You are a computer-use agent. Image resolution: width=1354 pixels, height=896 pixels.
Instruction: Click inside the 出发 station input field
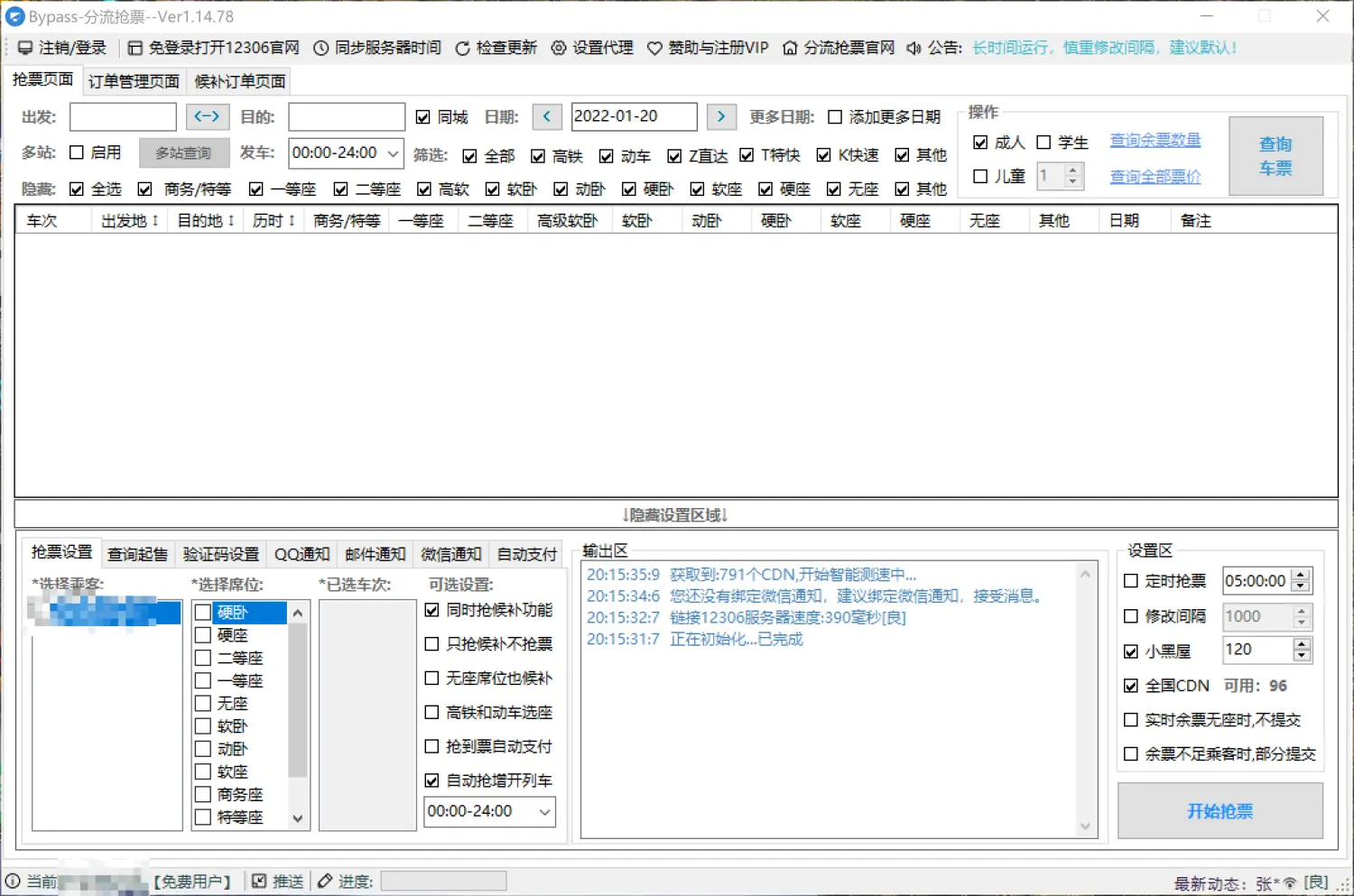click(x=122, y=116)
